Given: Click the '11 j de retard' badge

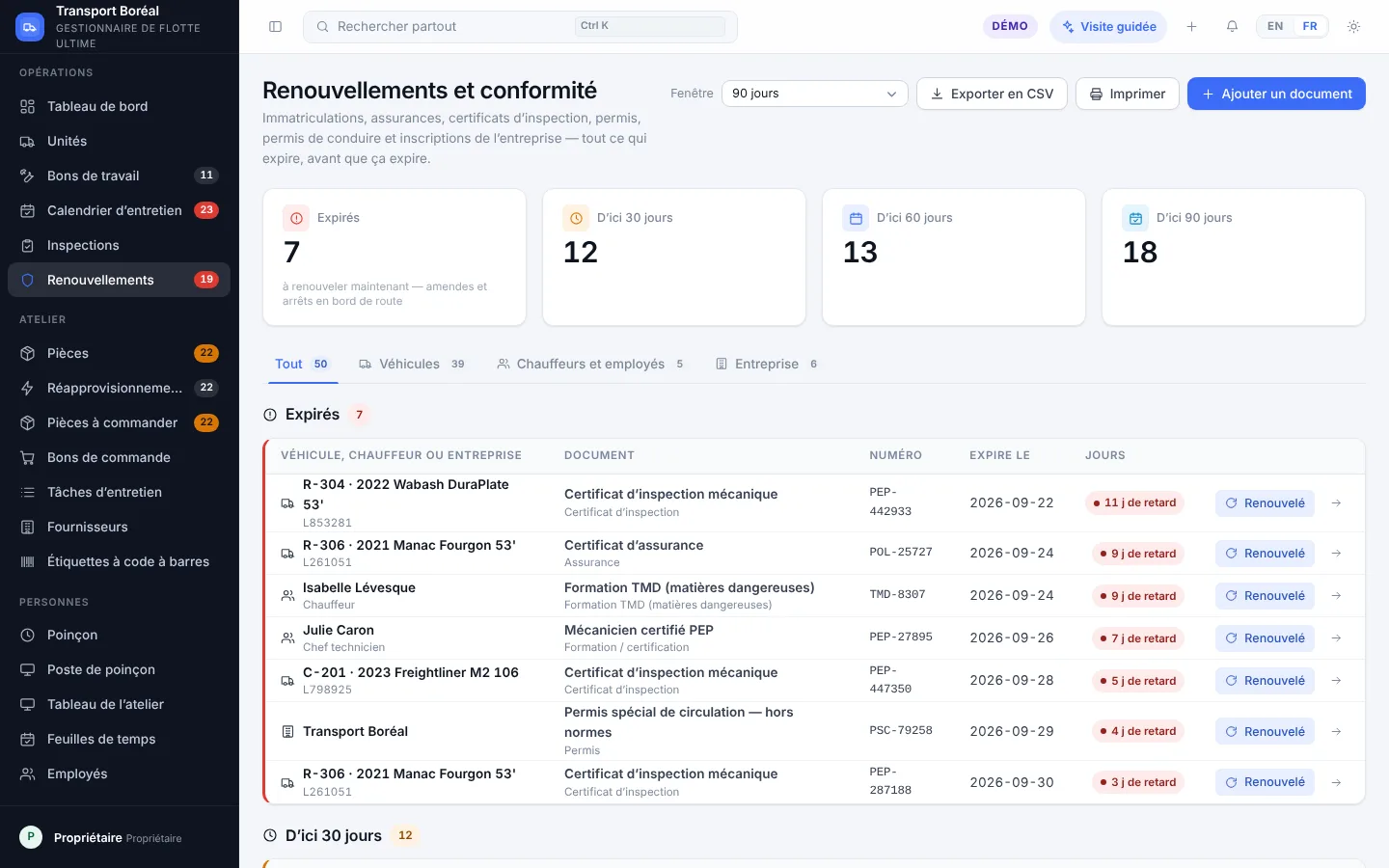Looking at the screenshot, I should click(x=1134, y=503).
